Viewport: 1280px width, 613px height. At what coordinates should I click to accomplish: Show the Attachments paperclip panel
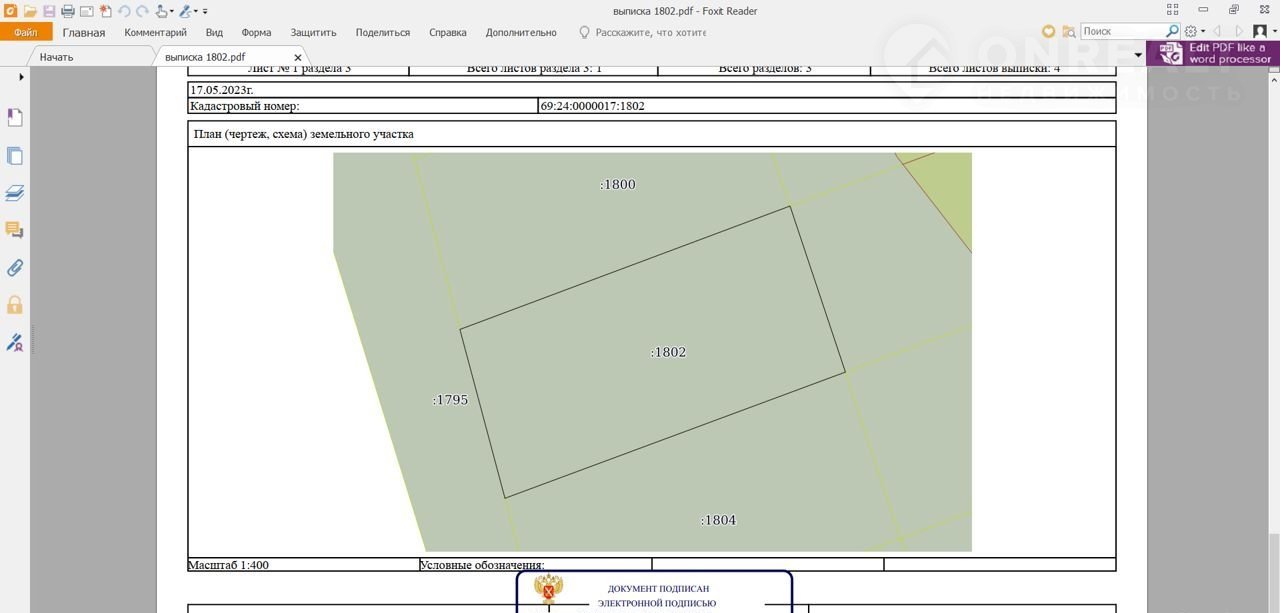[15, 268]
